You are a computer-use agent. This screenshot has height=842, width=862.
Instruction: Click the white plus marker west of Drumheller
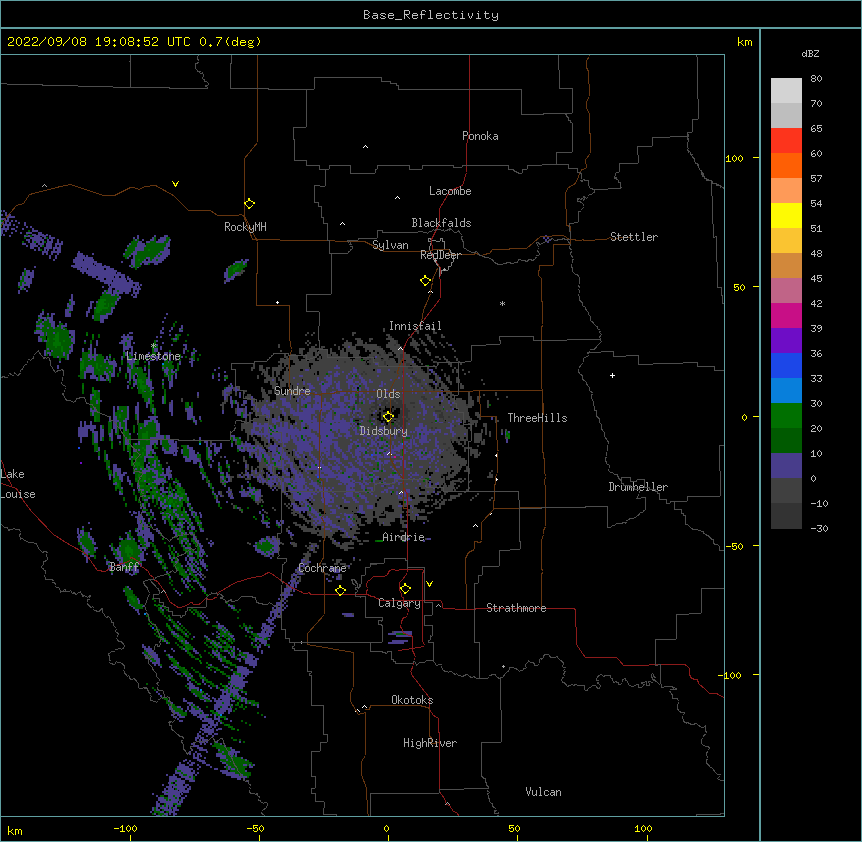point(612,375)
